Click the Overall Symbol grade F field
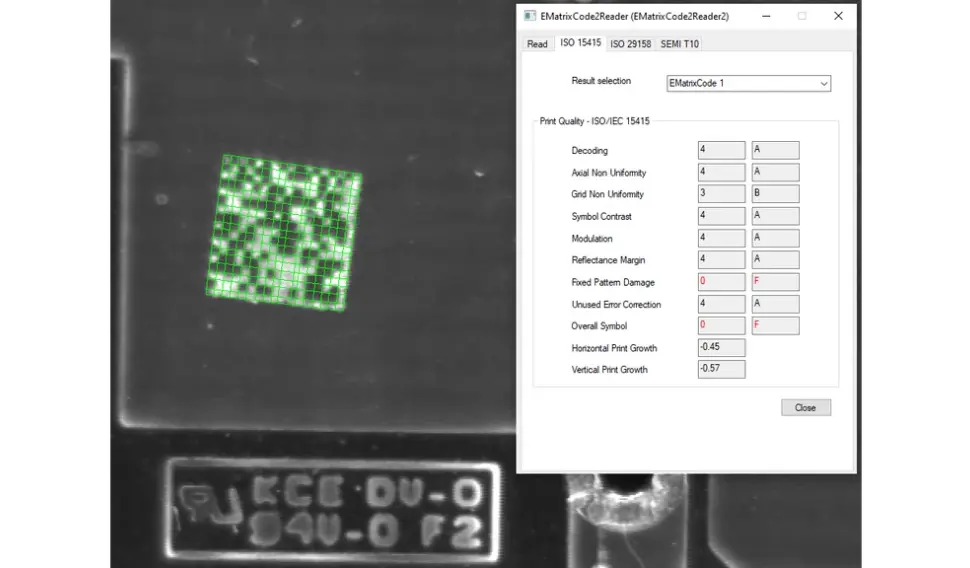This screenshot has width=970, height=568. 775,326
